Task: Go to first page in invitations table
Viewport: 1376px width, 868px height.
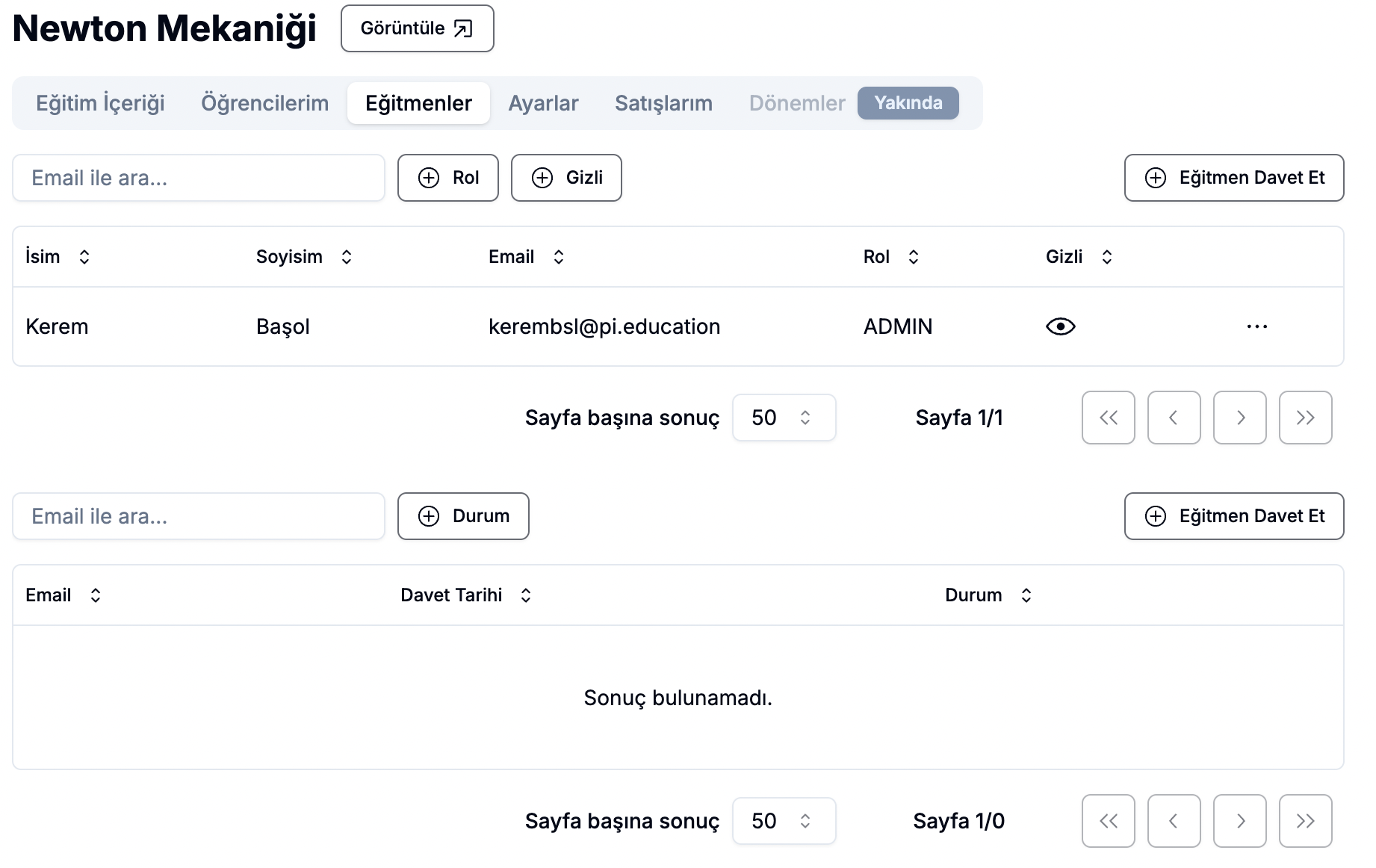Action: [x=1108, y=821]
